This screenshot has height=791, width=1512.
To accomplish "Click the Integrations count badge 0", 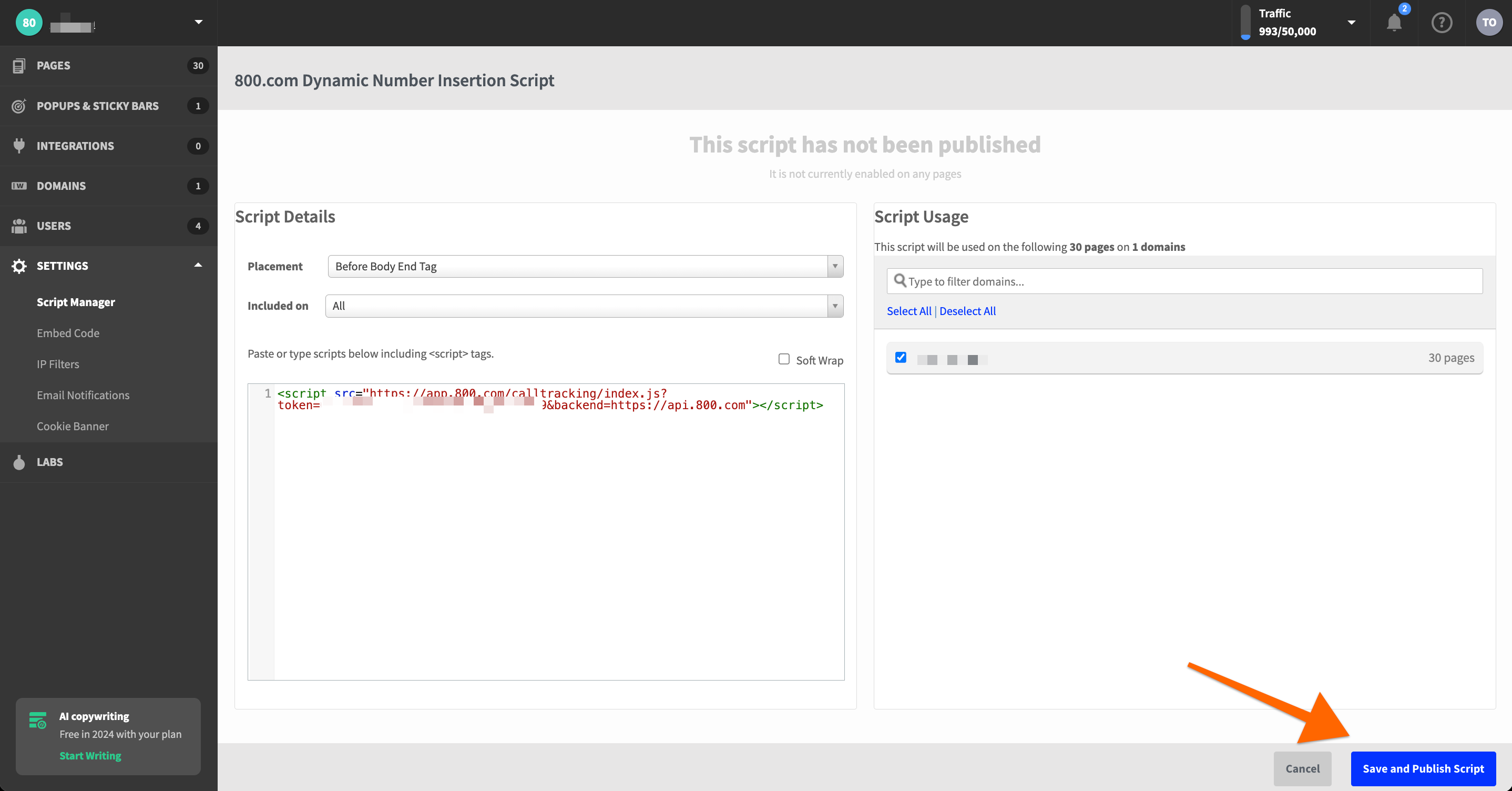I will (x=198, y=146).
